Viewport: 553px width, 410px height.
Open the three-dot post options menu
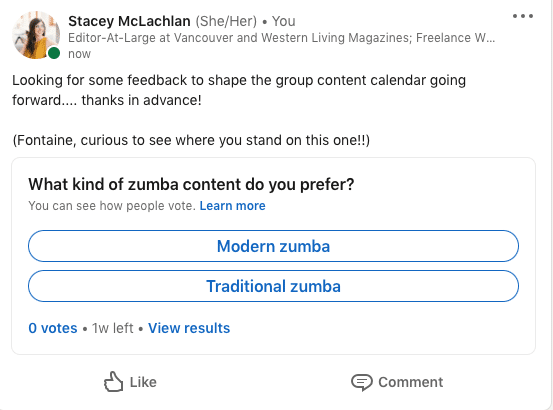(x=523, y=16)
